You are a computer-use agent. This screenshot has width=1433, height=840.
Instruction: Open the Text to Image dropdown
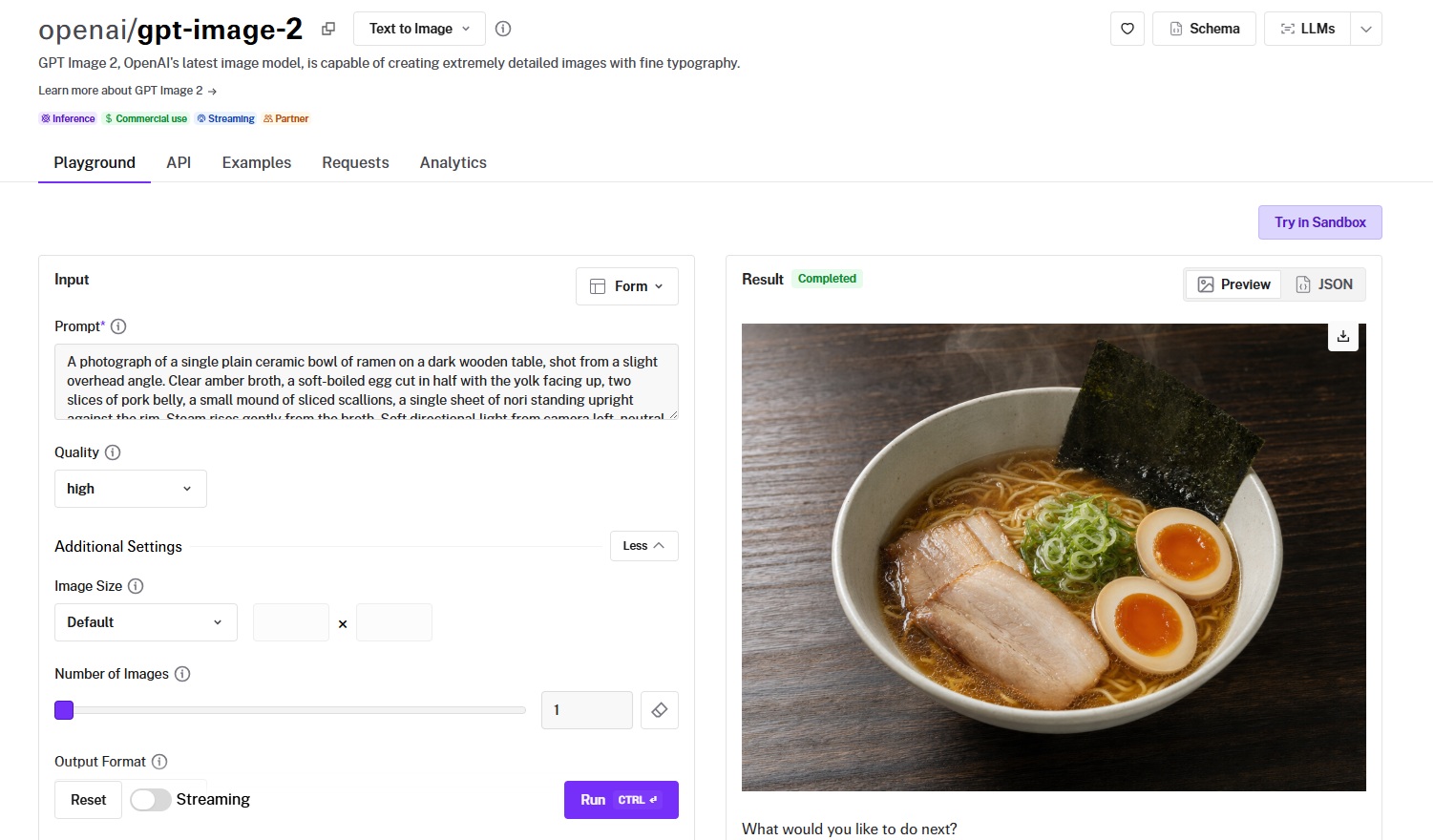tap(419, 29)
